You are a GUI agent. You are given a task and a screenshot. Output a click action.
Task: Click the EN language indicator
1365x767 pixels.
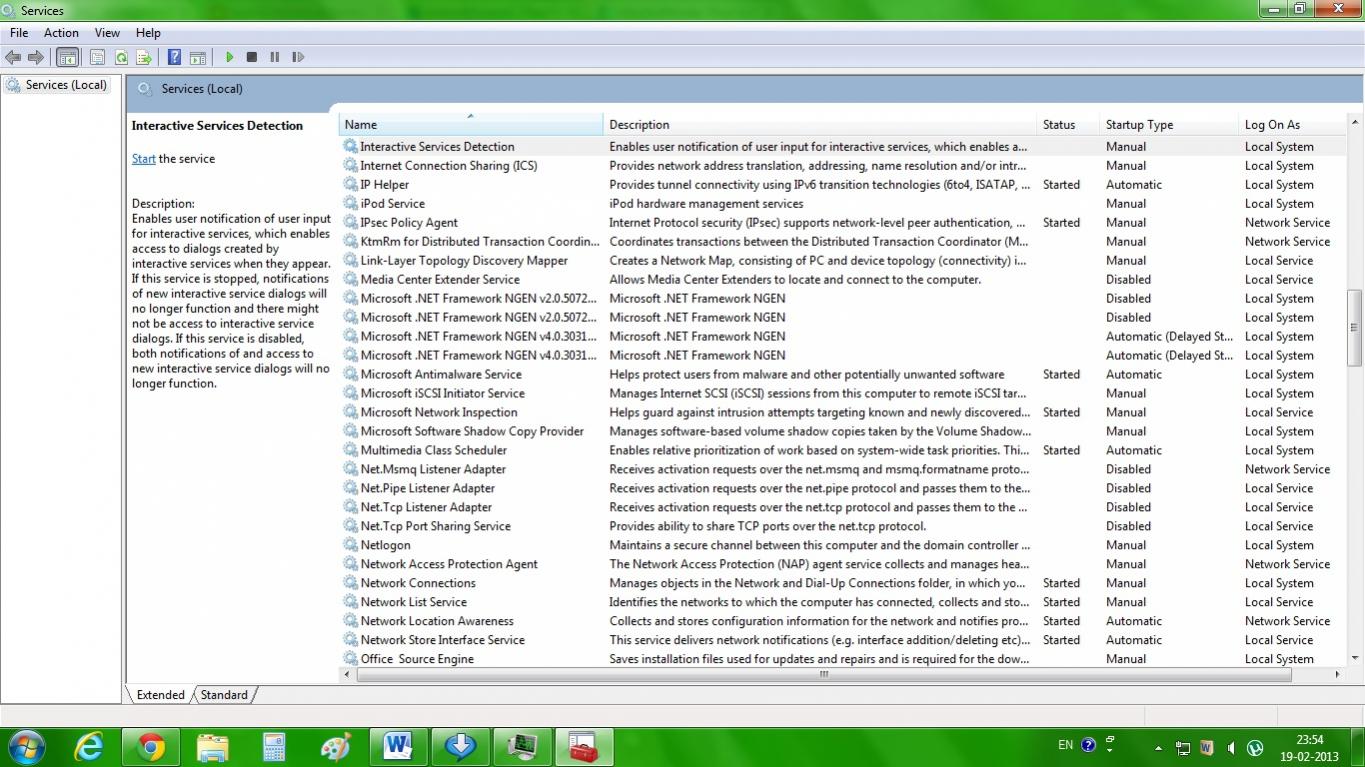1066,745
